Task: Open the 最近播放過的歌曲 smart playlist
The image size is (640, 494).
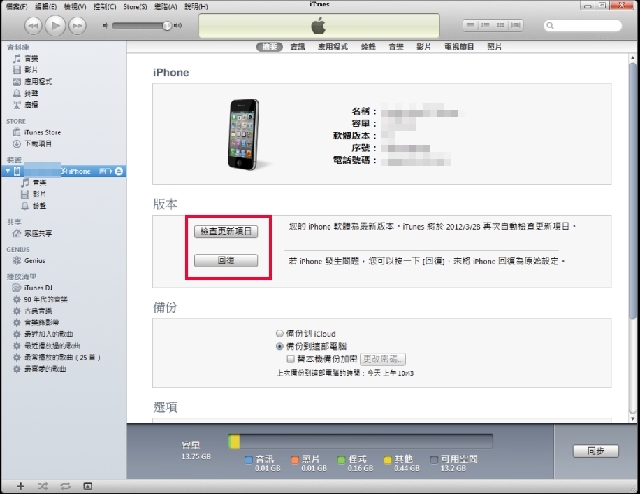Action: click(46, 346)
